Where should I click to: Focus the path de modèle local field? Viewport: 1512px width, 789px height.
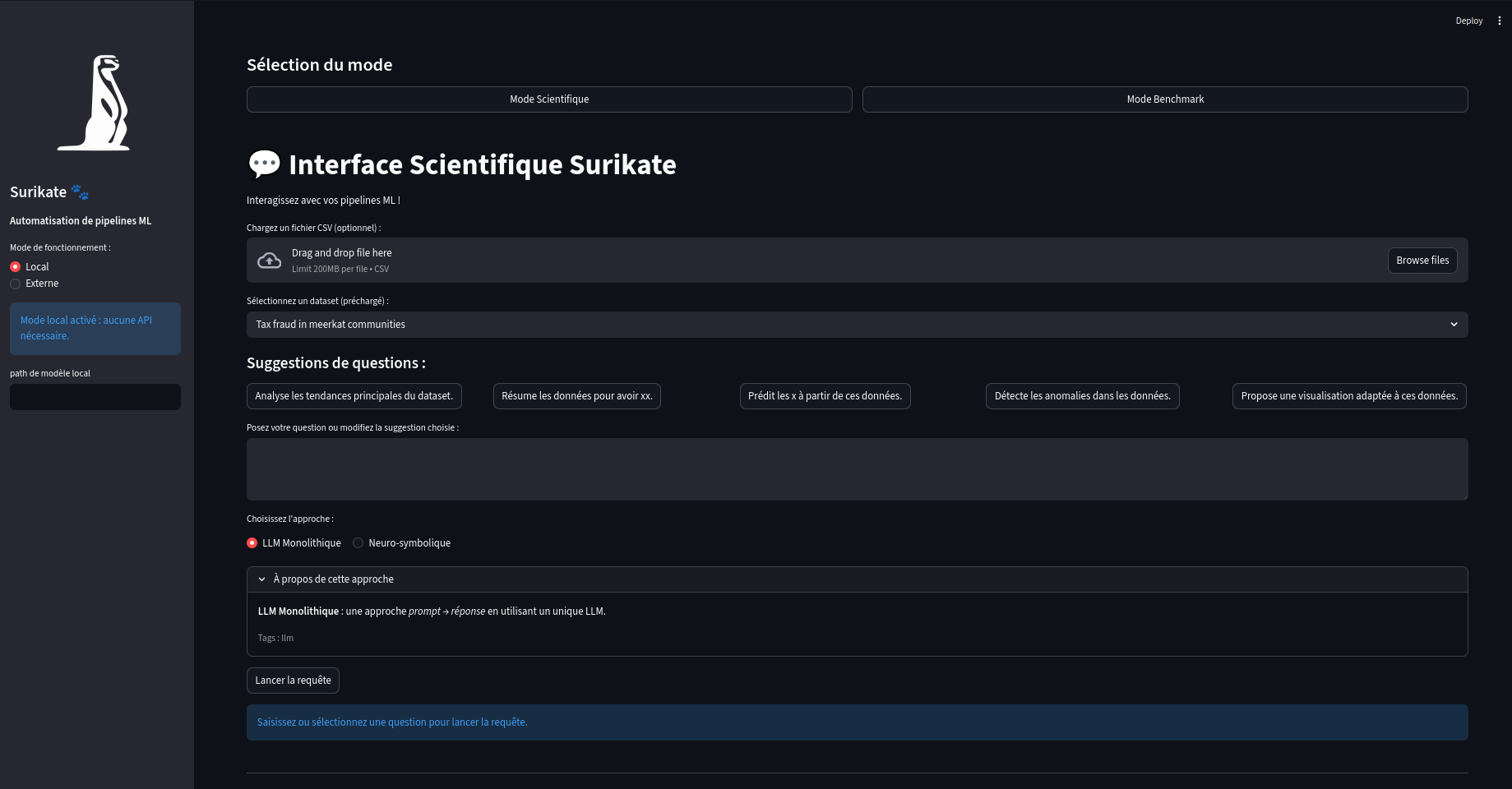[95, 397]
